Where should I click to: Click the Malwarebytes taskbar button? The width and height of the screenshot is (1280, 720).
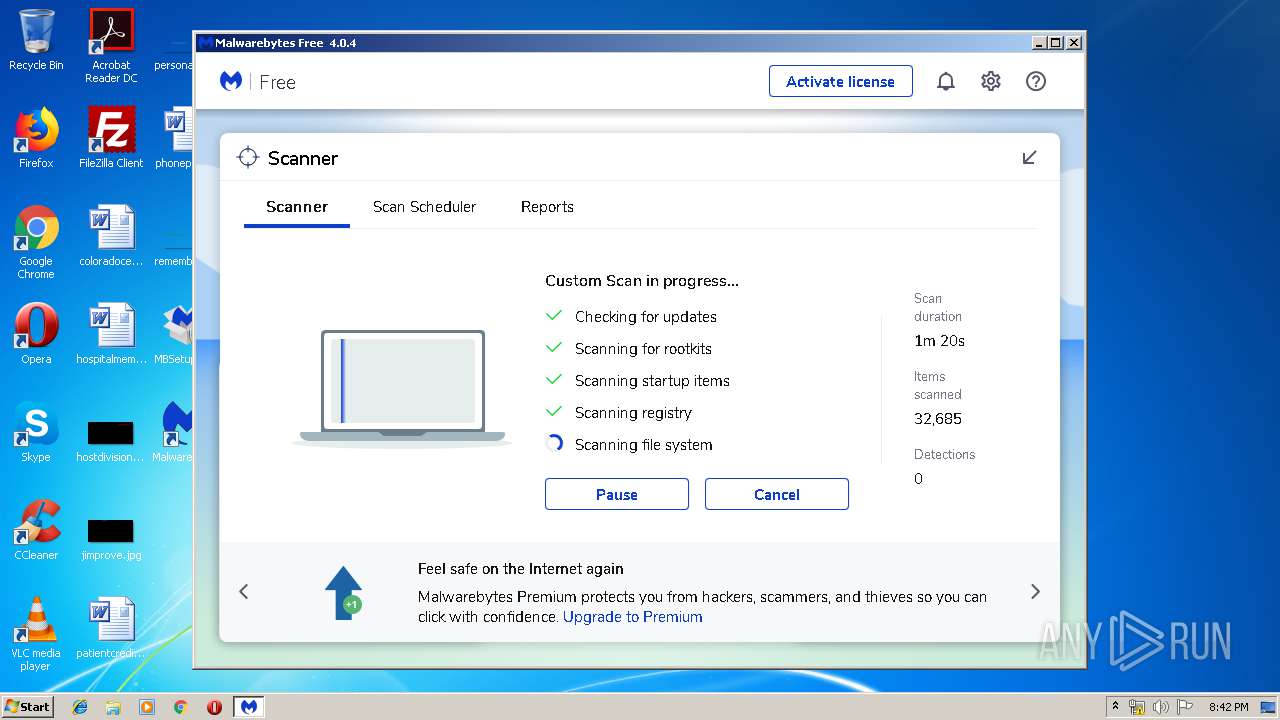click(x=249, y=707)
